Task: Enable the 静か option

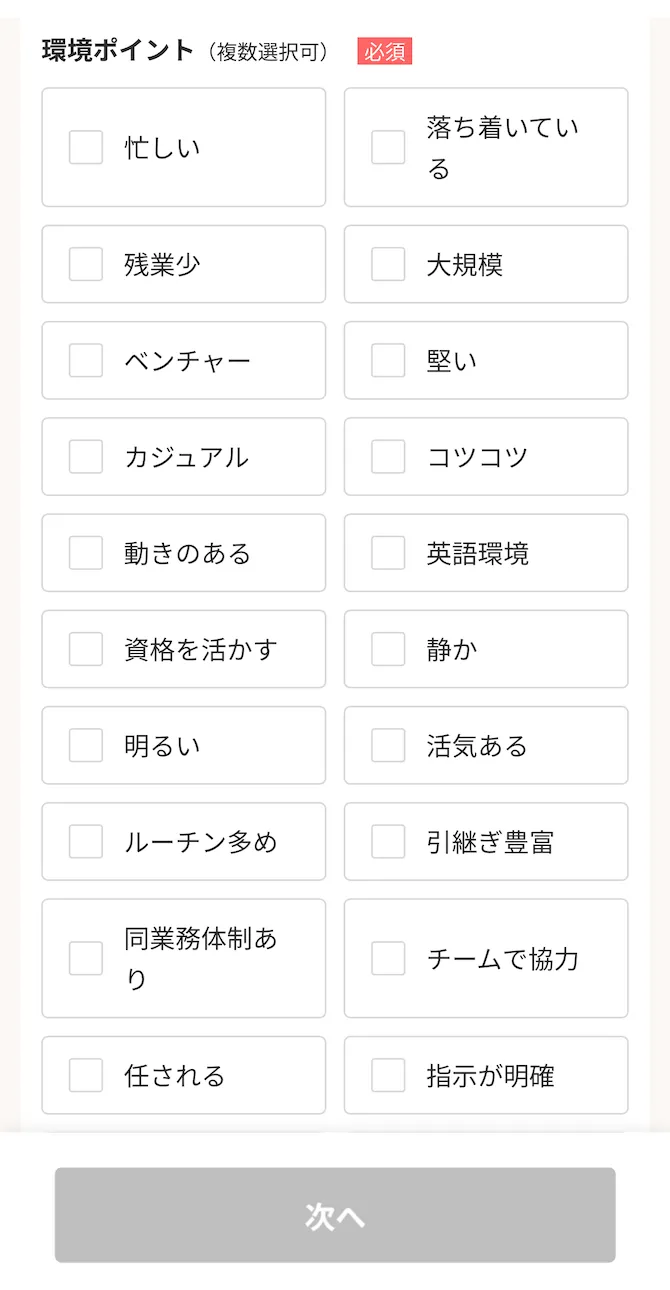Action: [x=387, y=649]
